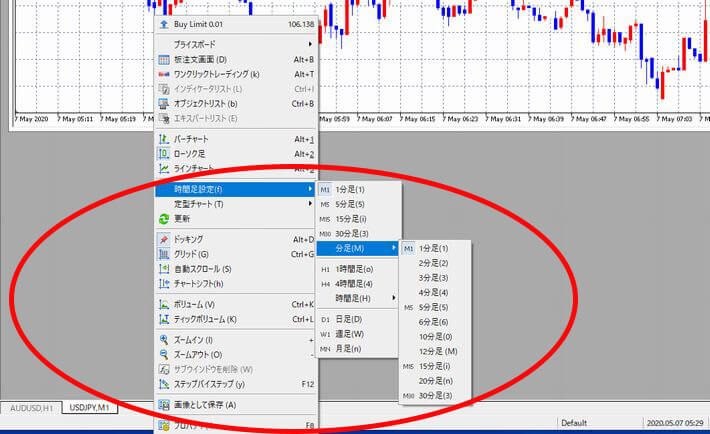Click the チャートシフト icon
710x434 pixels.
164,284
